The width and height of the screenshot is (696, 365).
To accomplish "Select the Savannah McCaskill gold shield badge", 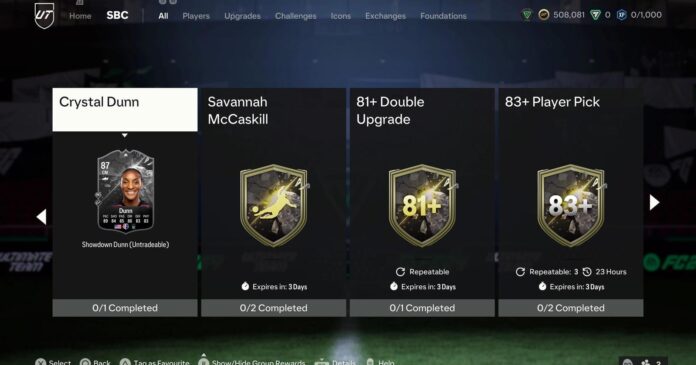I will pos(274,205).
